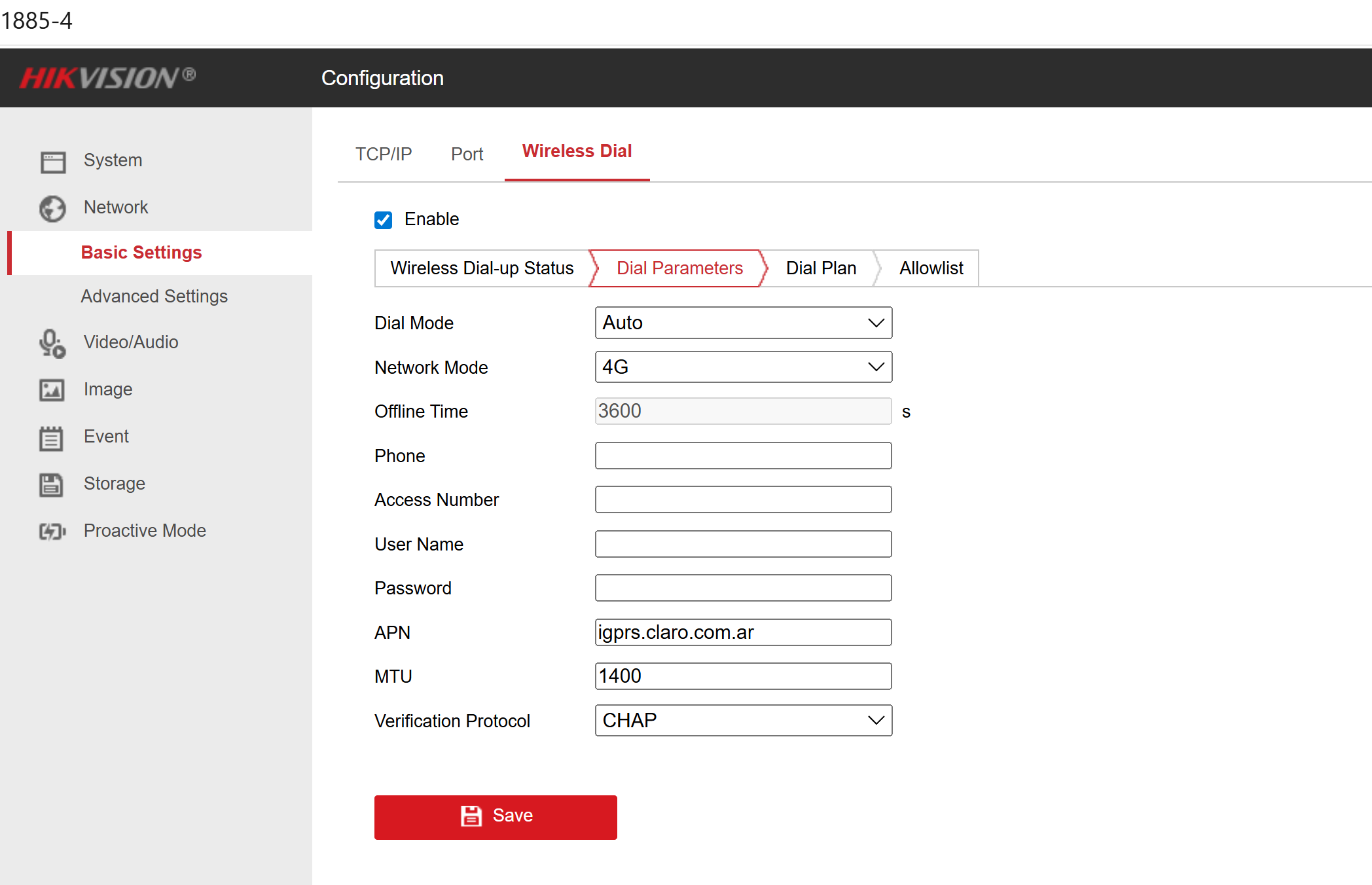Open the Wireless Dial-up Status tab
Screen dimensions: 1372x885
(482, 268)
